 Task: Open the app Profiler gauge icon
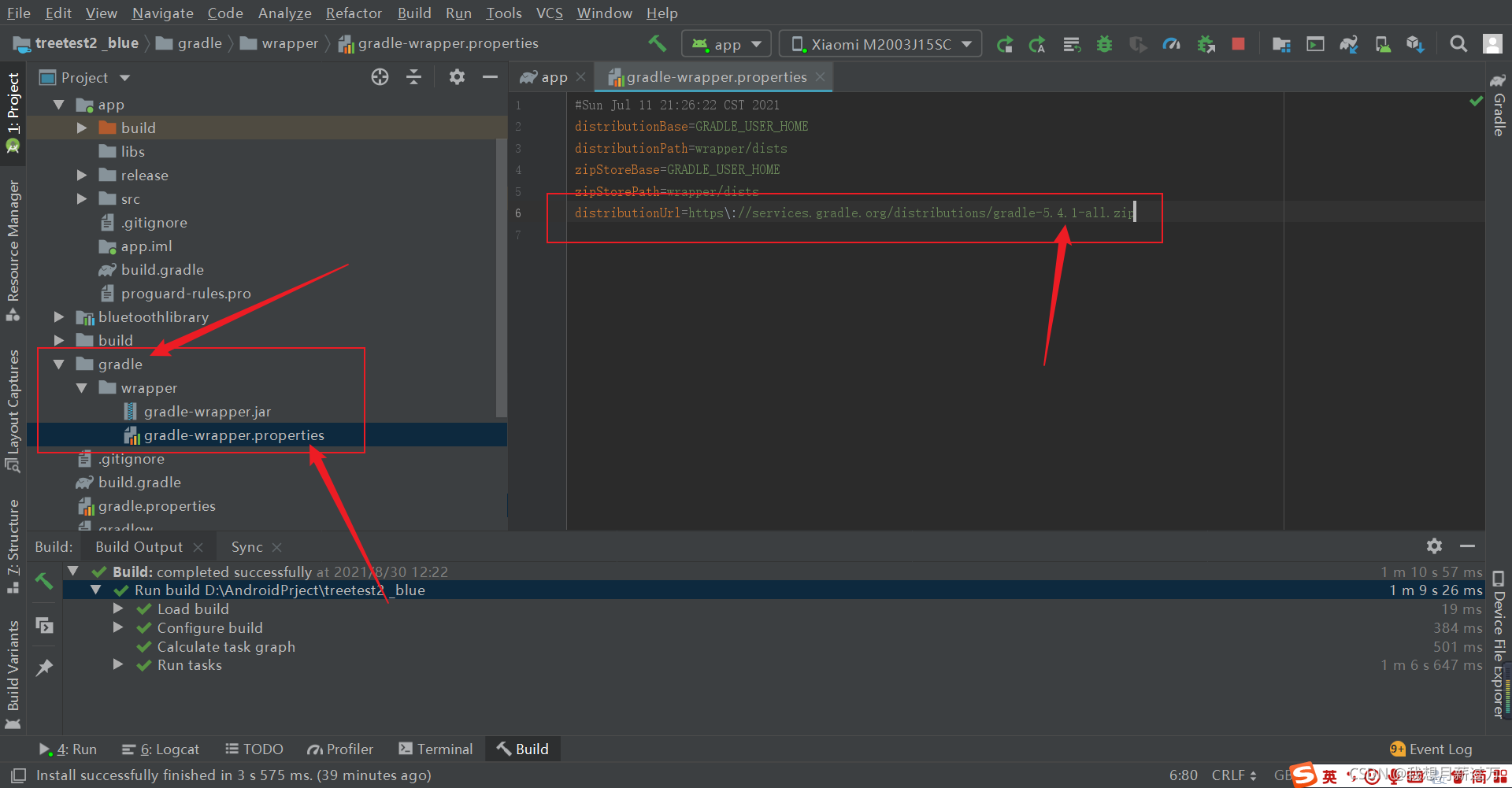click(1172, 44)
